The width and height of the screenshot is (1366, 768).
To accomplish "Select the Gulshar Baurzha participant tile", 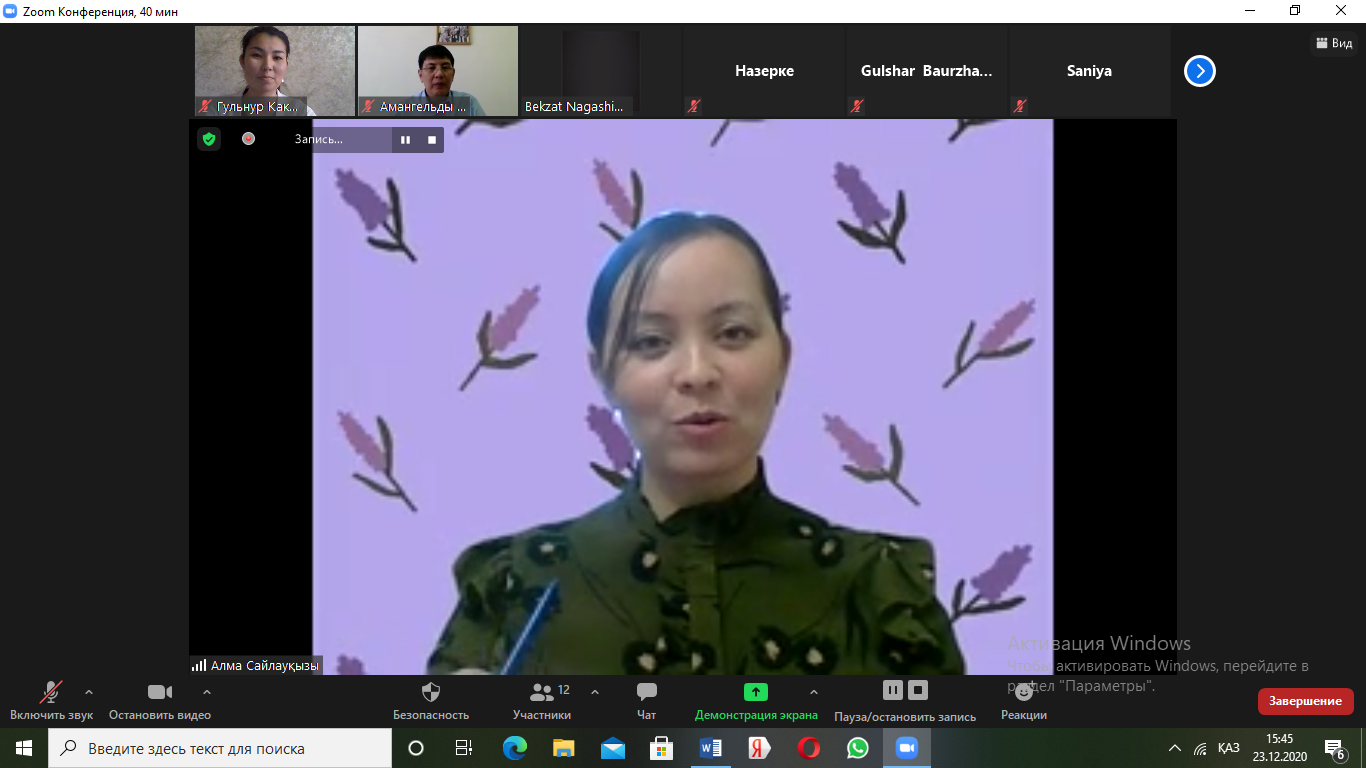I will tap(927, 71).
